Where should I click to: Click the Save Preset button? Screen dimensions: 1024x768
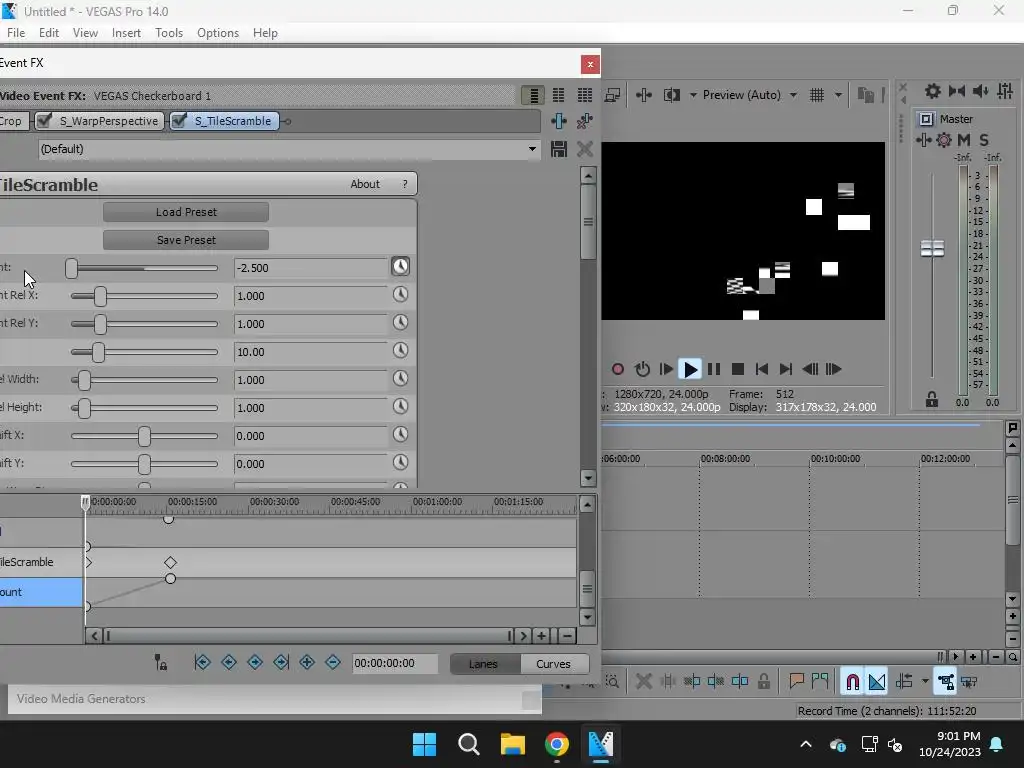point(186,240)
